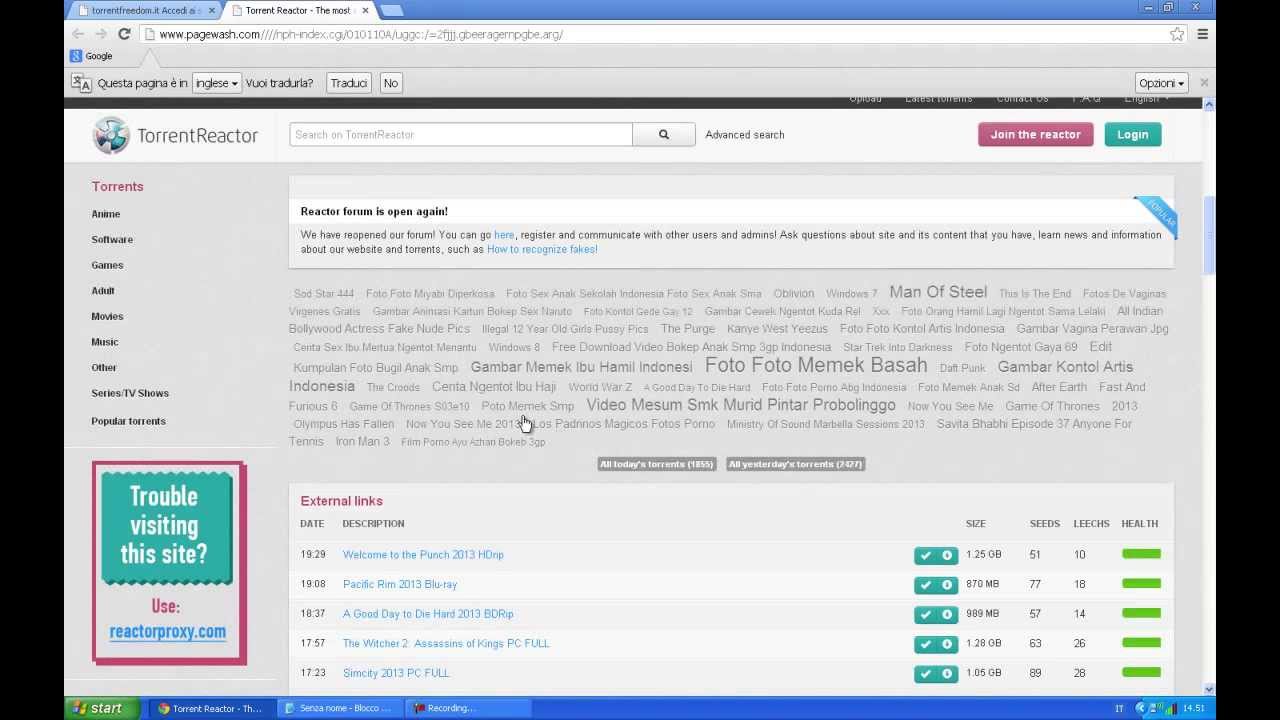
Task: Download The Witcher 2 torrent
Action: pyautogui.click(x=947, y=644)
